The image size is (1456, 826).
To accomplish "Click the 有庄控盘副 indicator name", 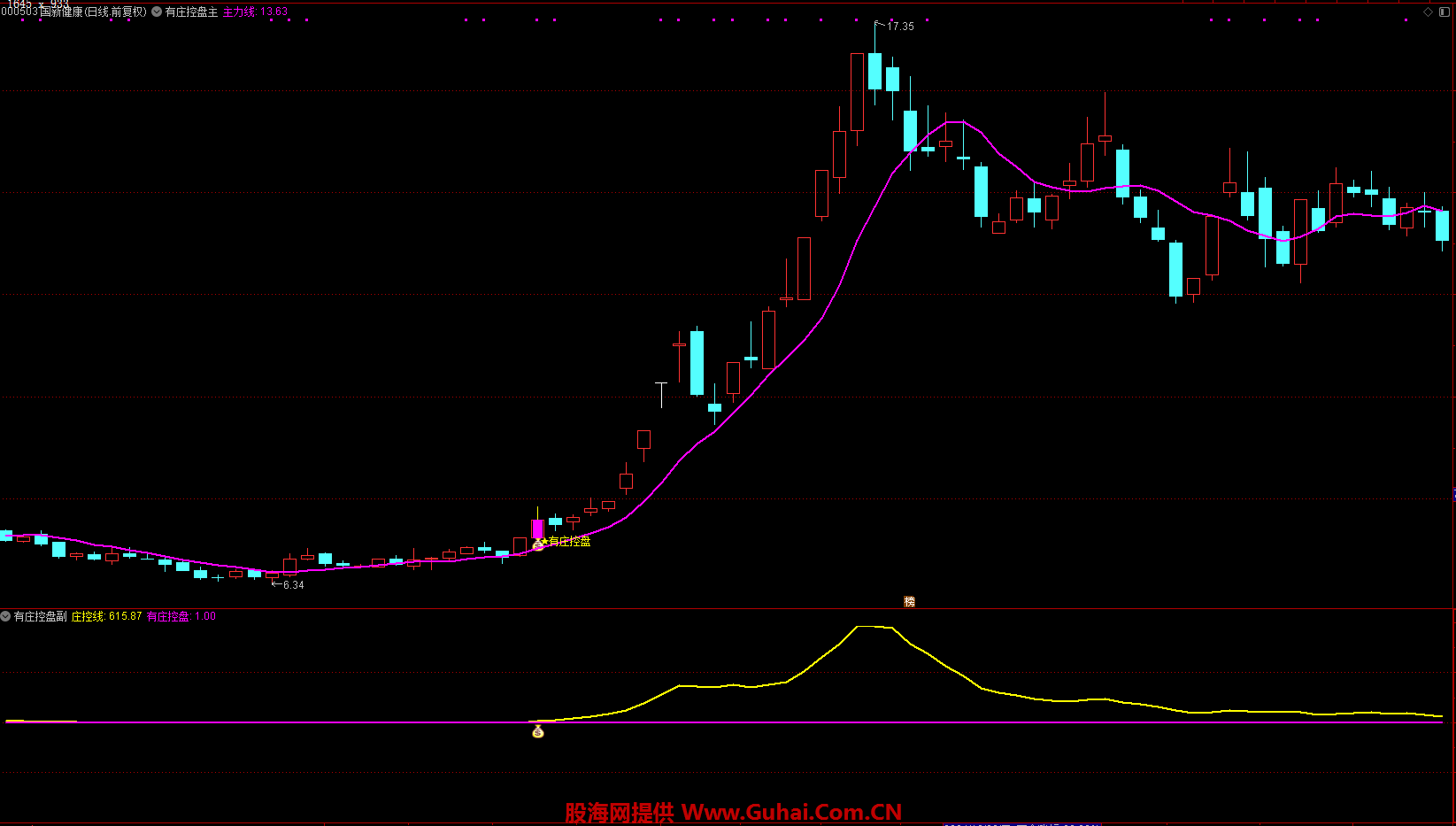I will [41, 616].
